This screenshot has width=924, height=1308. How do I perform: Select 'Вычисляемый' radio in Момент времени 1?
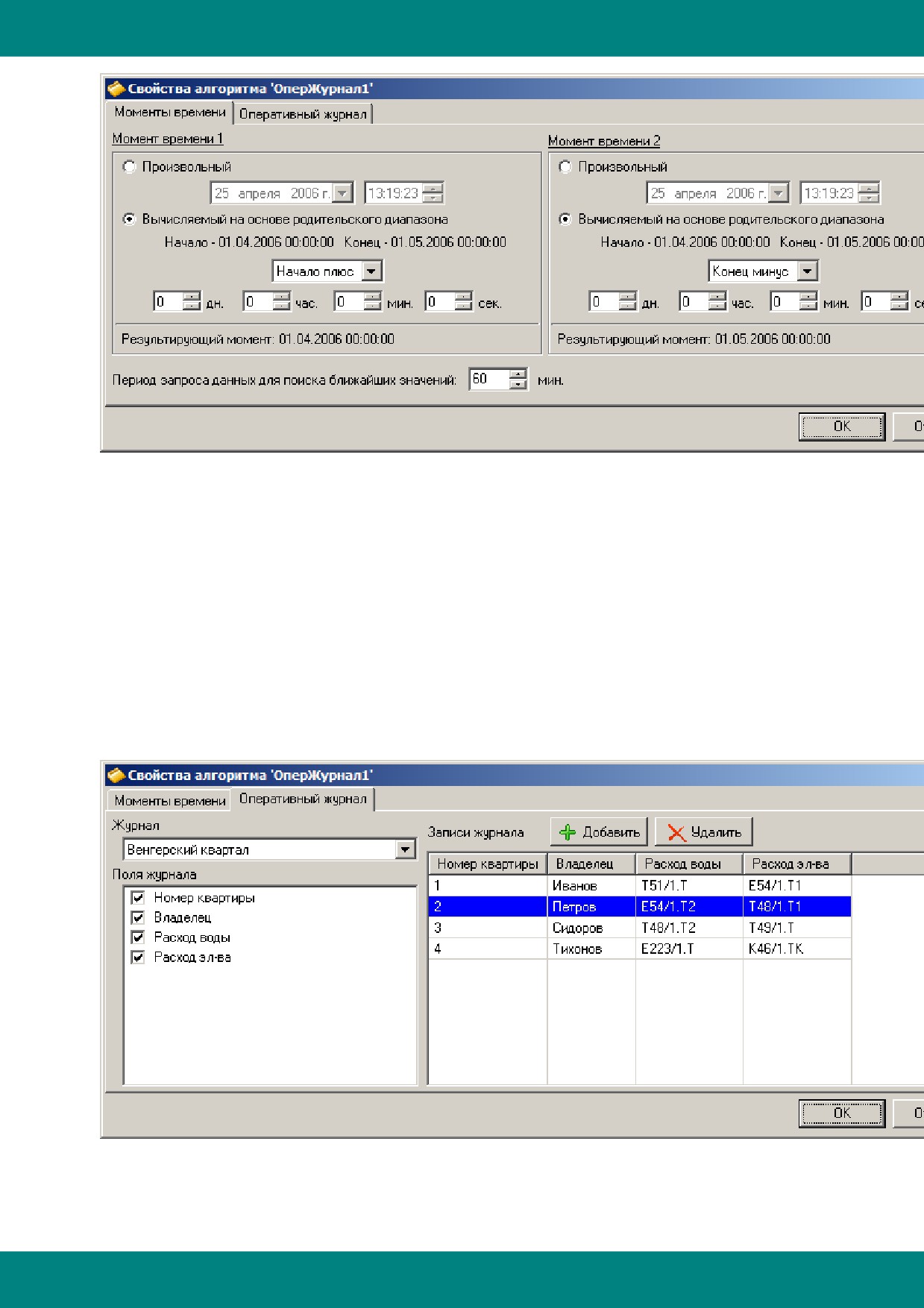[x=130, y=219]
